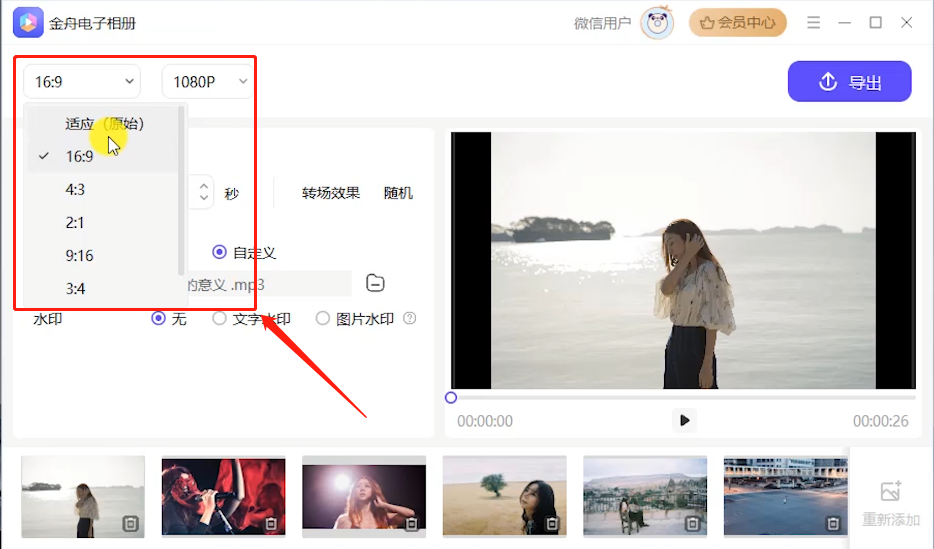Choose the 4:3 ratio option

102,189
